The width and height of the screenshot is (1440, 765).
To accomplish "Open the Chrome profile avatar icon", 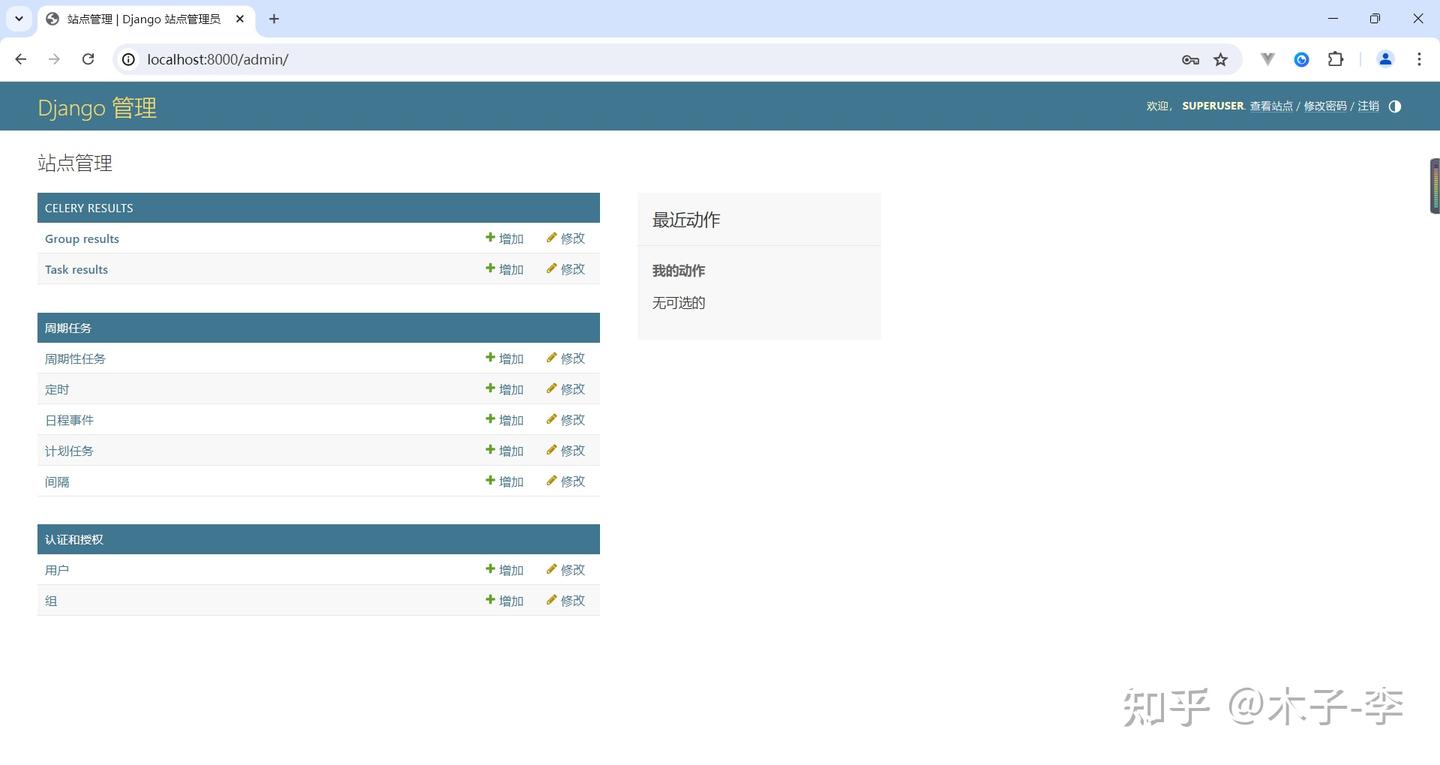I will [1385, 59].
